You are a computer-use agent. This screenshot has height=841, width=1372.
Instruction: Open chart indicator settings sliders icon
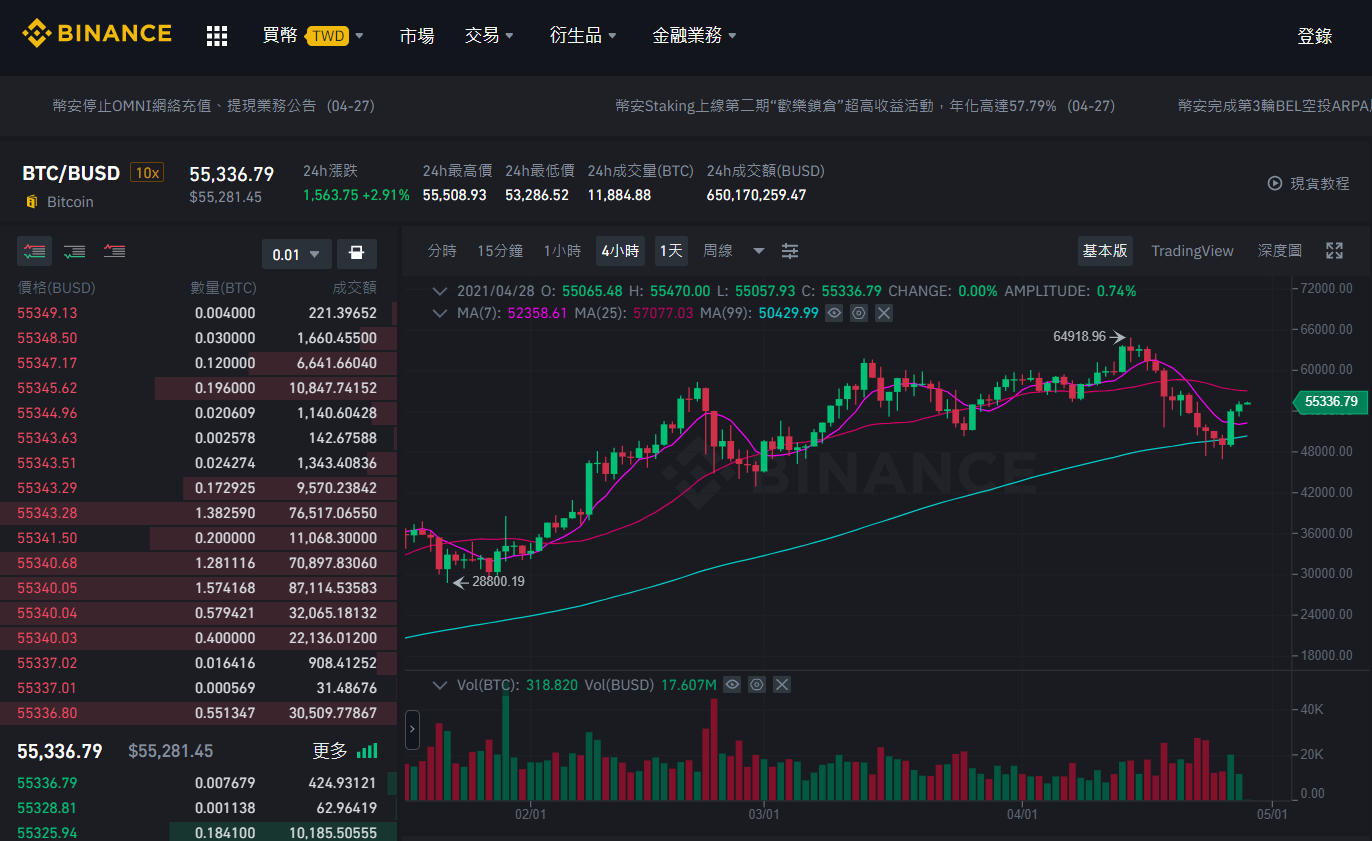click(x=790, y=251)
